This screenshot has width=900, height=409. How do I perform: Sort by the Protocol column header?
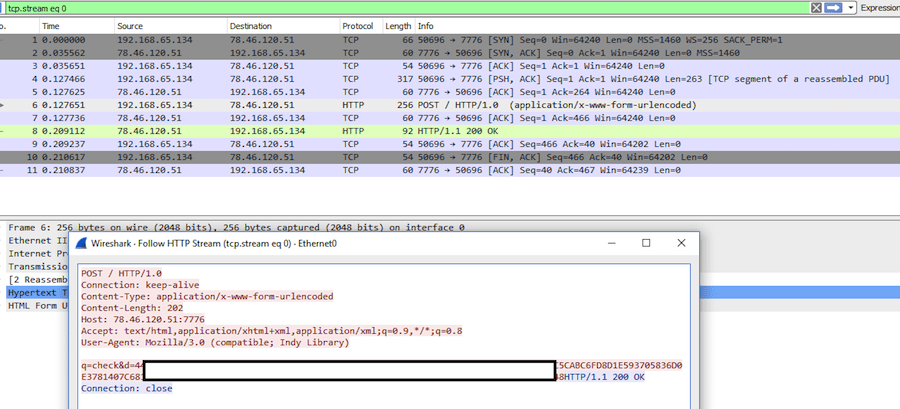pos(361,26)
